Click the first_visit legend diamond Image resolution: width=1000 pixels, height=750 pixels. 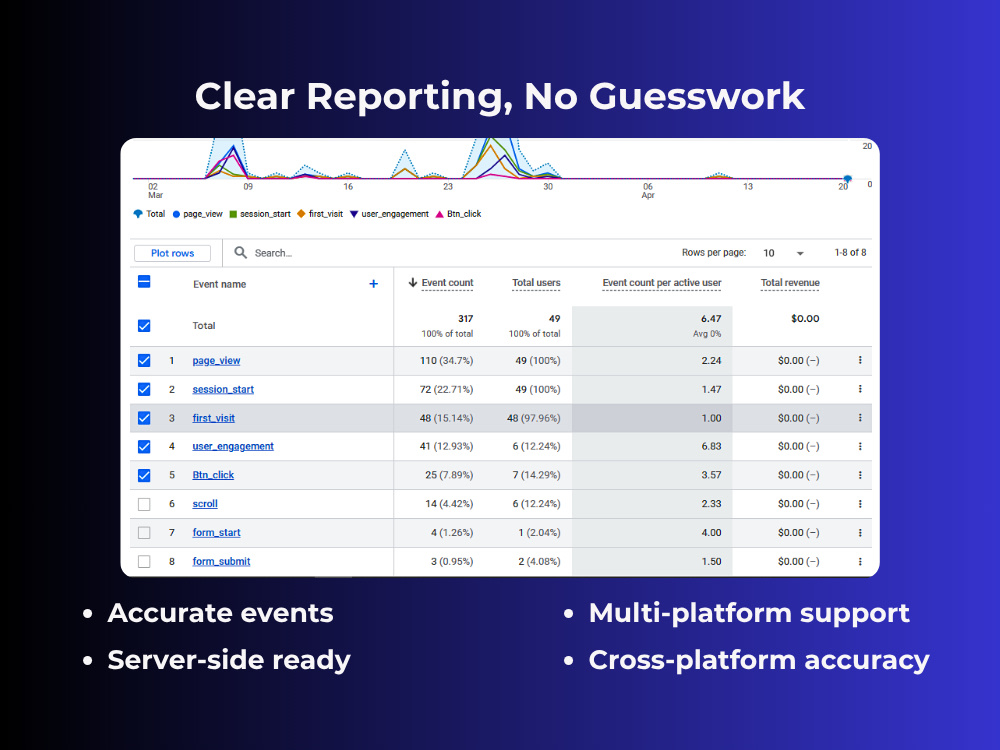(x=302, y=214)
